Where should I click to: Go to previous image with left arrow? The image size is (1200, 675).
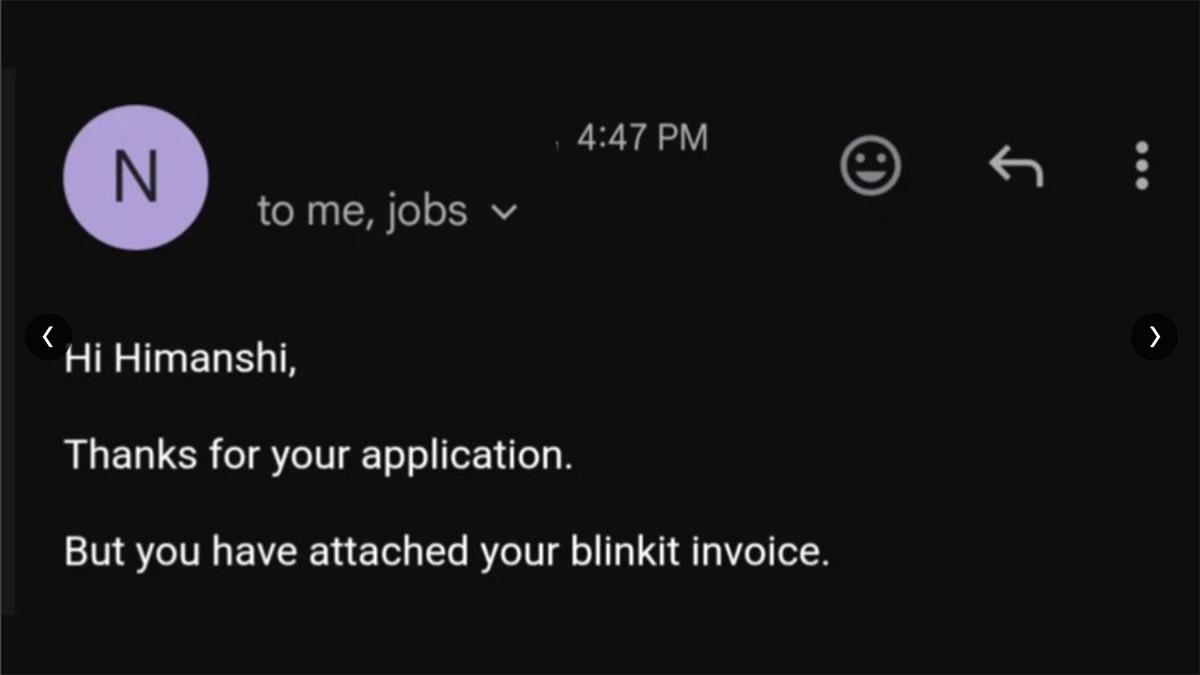pyautogui.click(x=48, y=336)
